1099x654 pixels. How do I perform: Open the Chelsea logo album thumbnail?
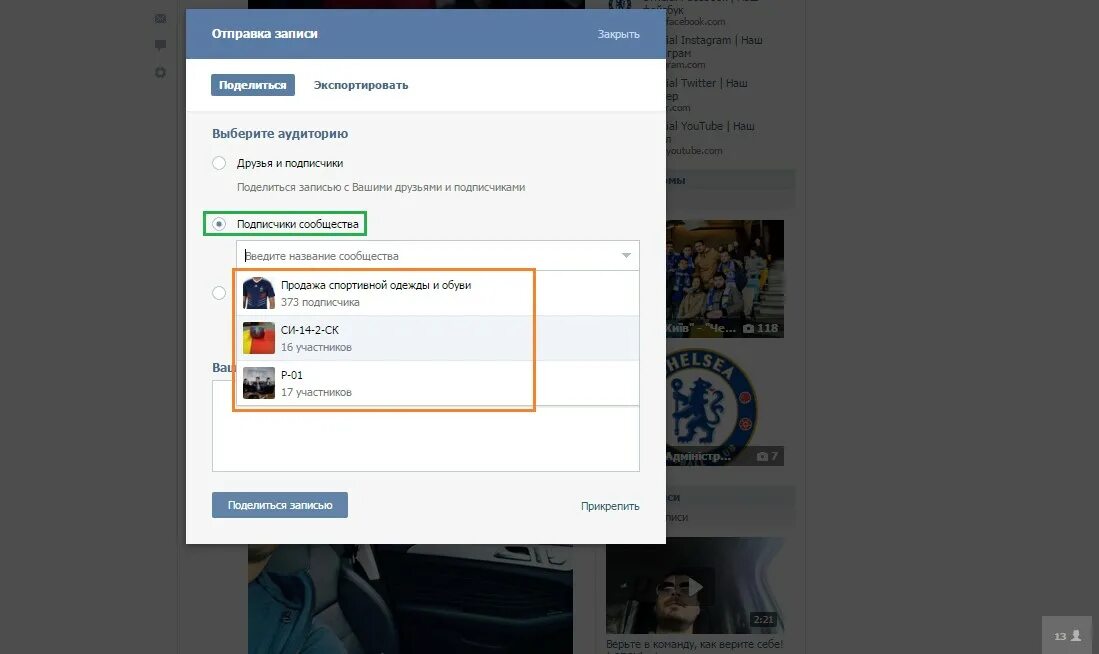[725, 407]
